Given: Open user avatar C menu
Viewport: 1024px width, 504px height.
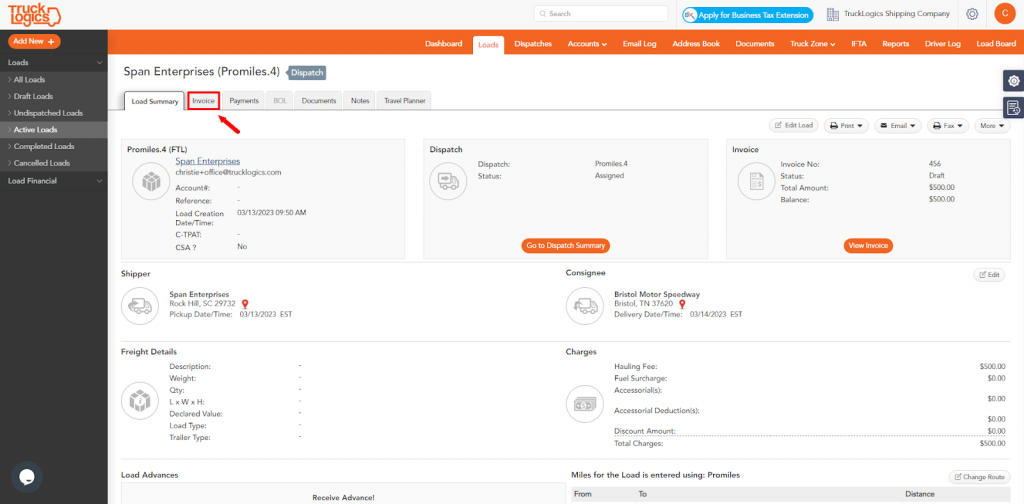Looking at the screenshot, I should [x=1005, y=14].
